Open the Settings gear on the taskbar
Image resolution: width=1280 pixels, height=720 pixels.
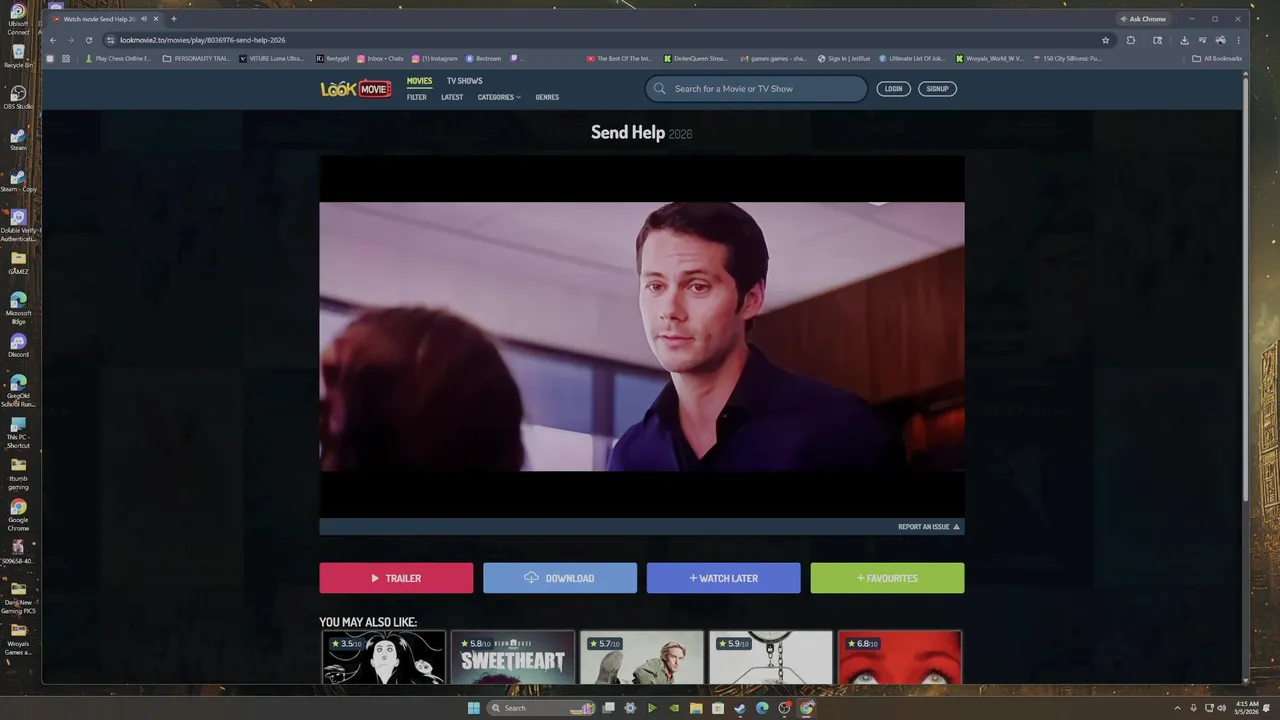[630, 708]
